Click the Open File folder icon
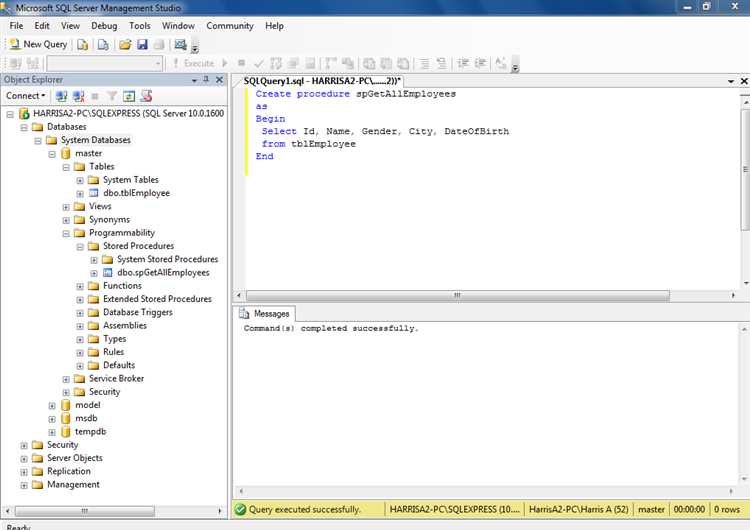This screenshot has width=750, height=530. (125, 44)
